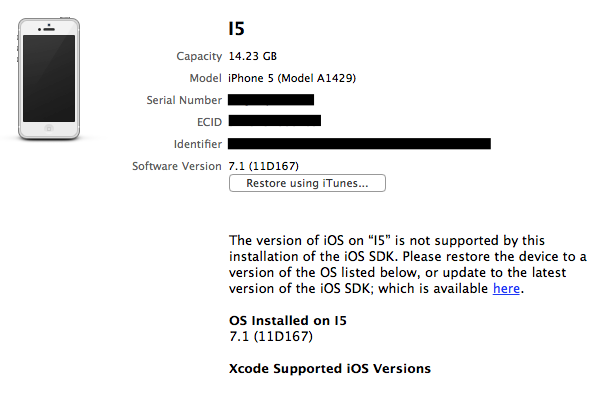The height and width of the screenshot is (409, 610).
Task: Click the redacted Identifier value
Action: point(359,144)
